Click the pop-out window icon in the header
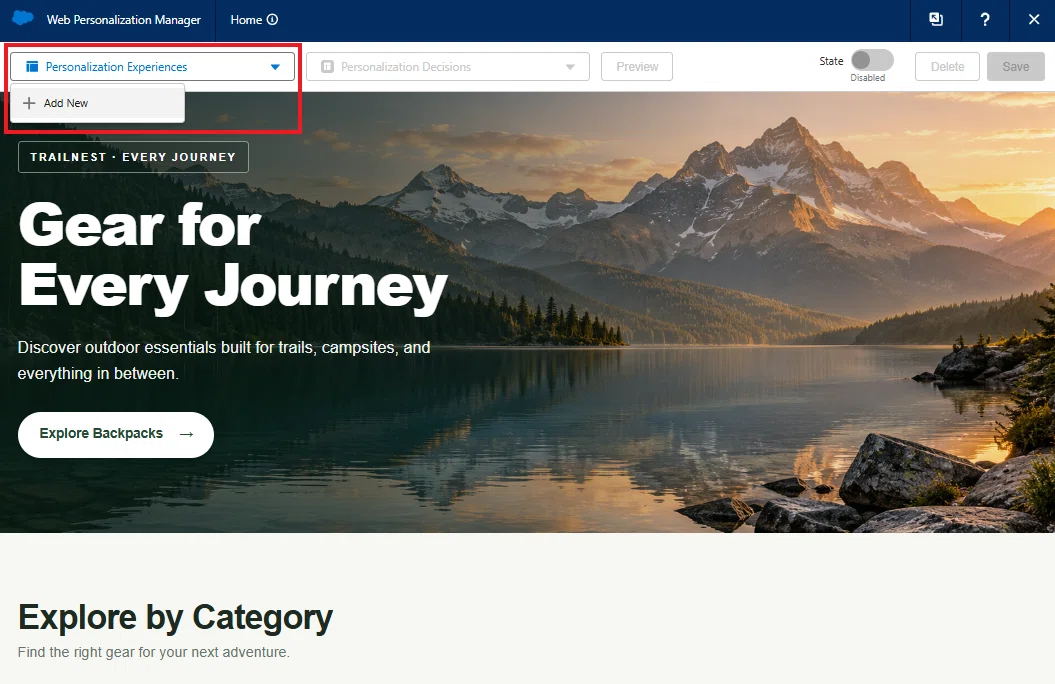The height and width of the screenshot is (684, 1055). (x=936, y=20)
